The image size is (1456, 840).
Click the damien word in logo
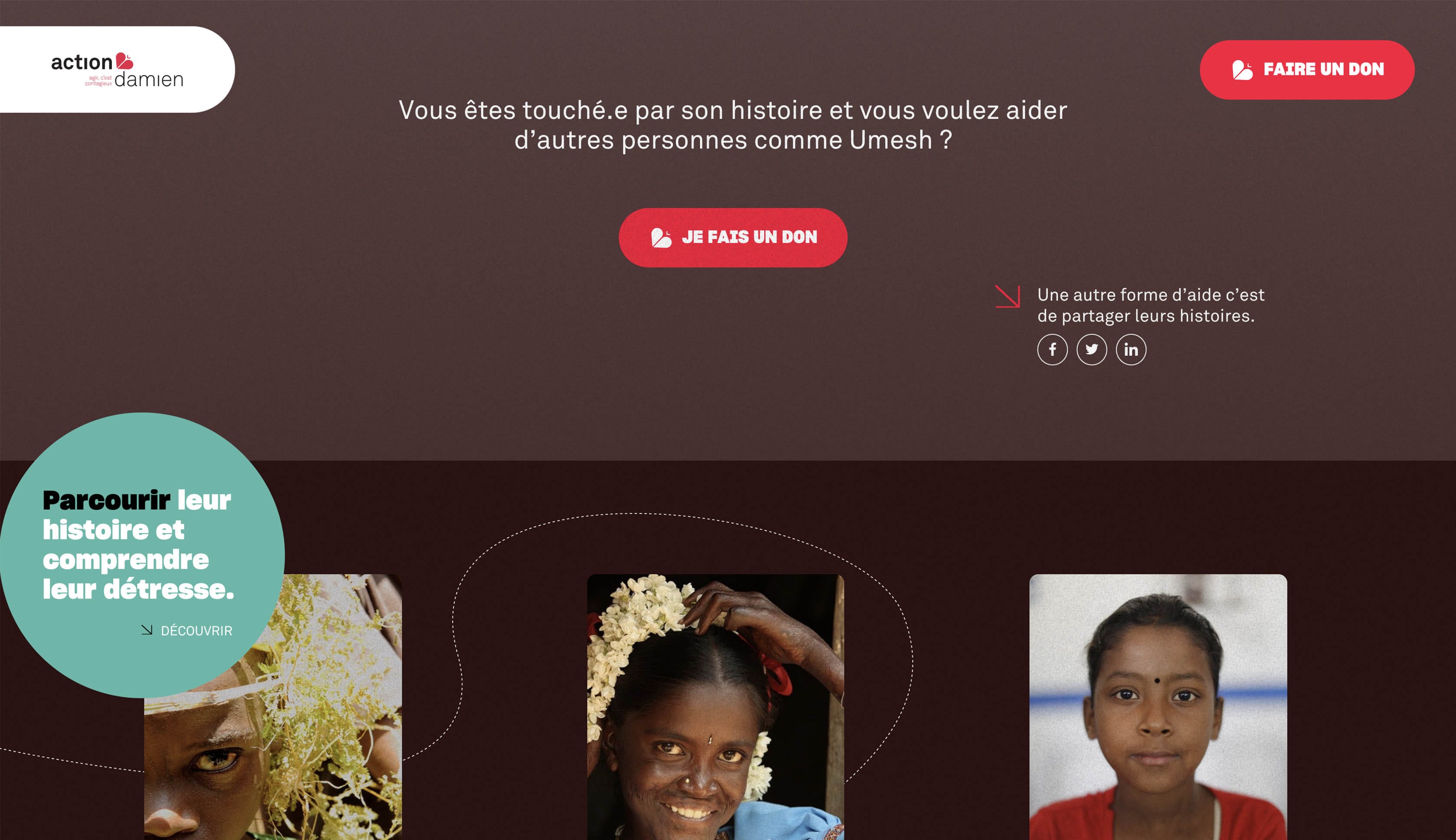pyautogui.click(x=149, y=79)
